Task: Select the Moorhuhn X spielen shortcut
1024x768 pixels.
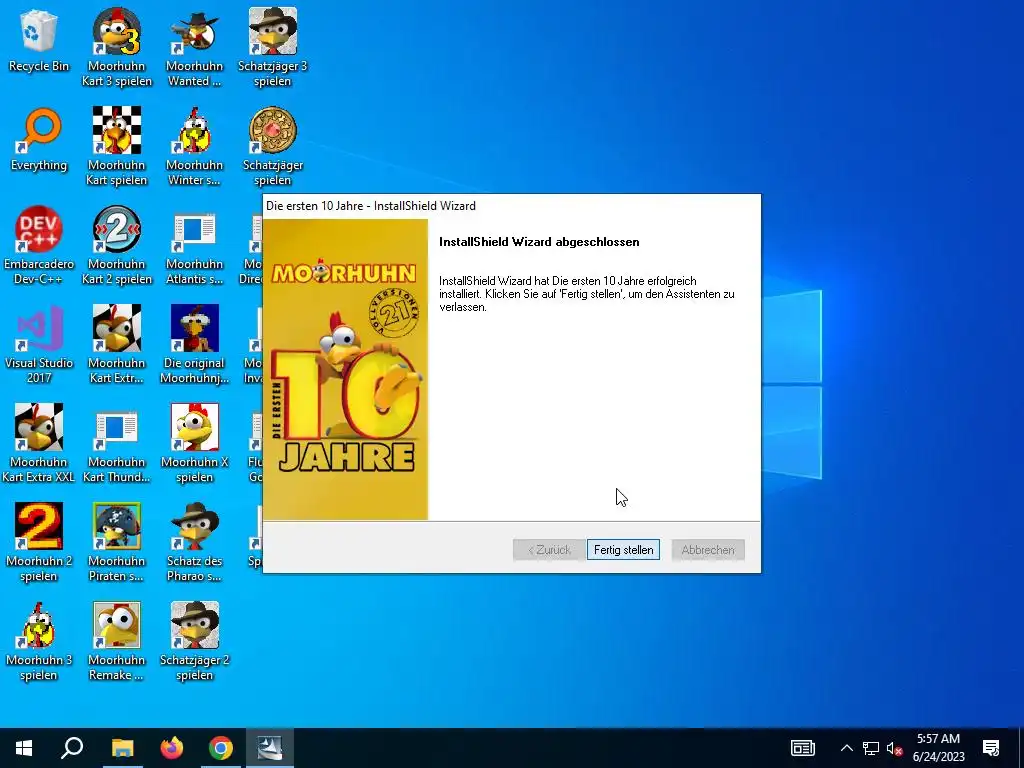Action: pos(194,443)
